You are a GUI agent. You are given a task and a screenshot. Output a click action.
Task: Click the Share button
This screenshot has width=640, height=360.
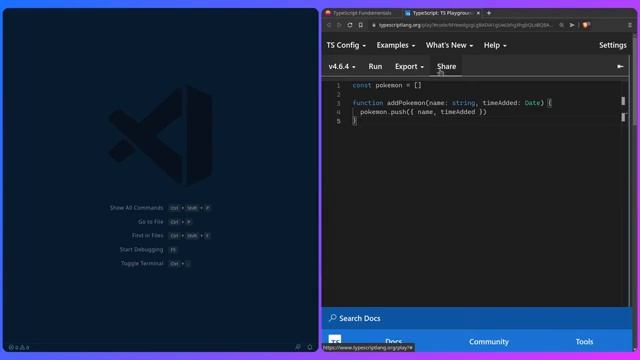447,67
